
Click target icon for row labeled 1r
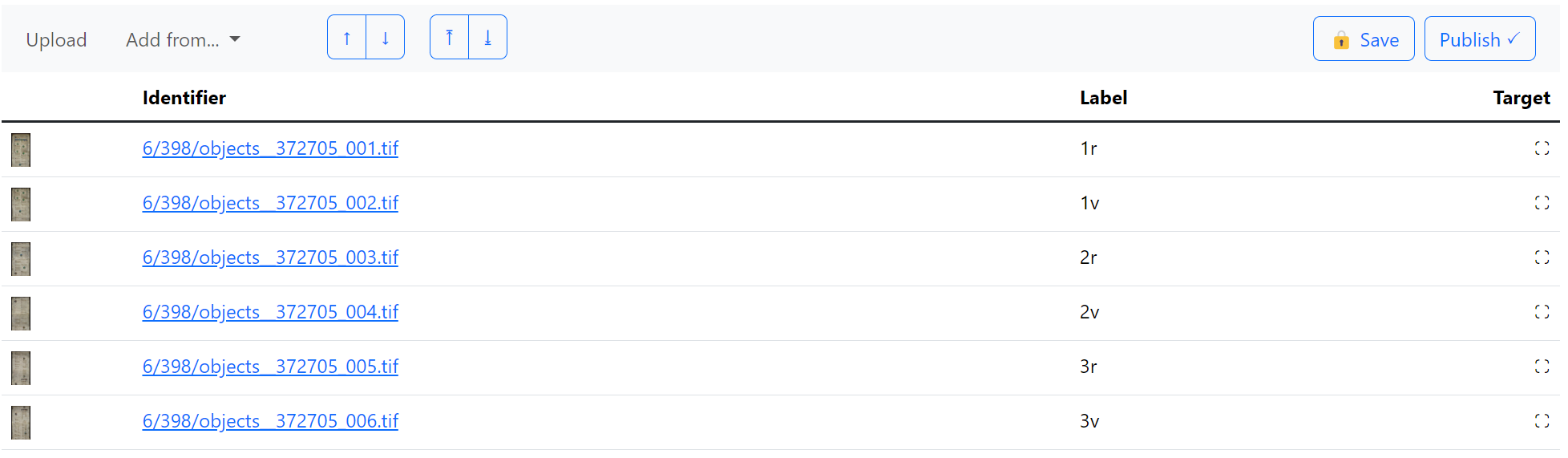point(1541,148)
